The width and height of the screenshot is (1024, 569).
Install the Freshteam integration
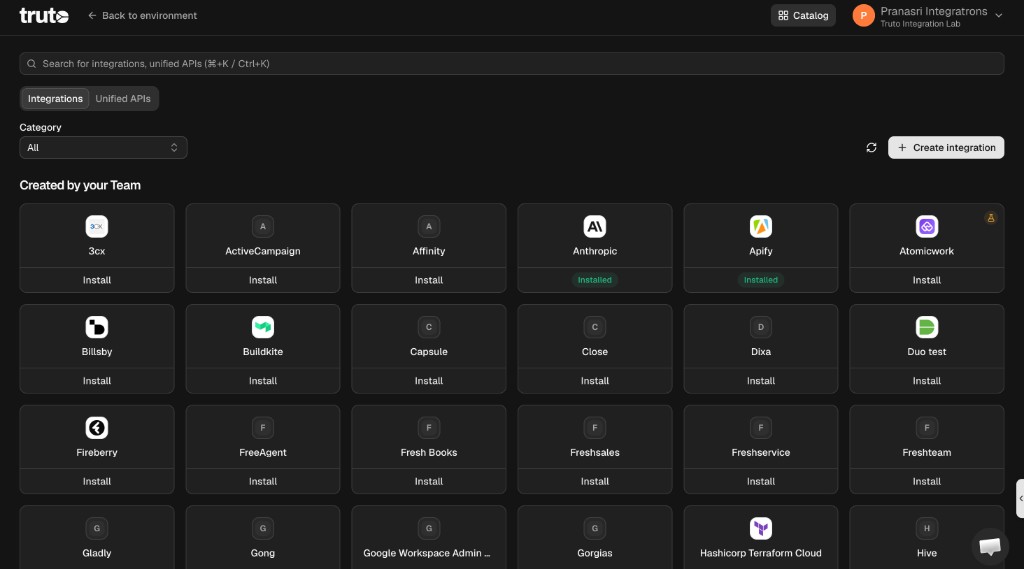coord(926,481)
